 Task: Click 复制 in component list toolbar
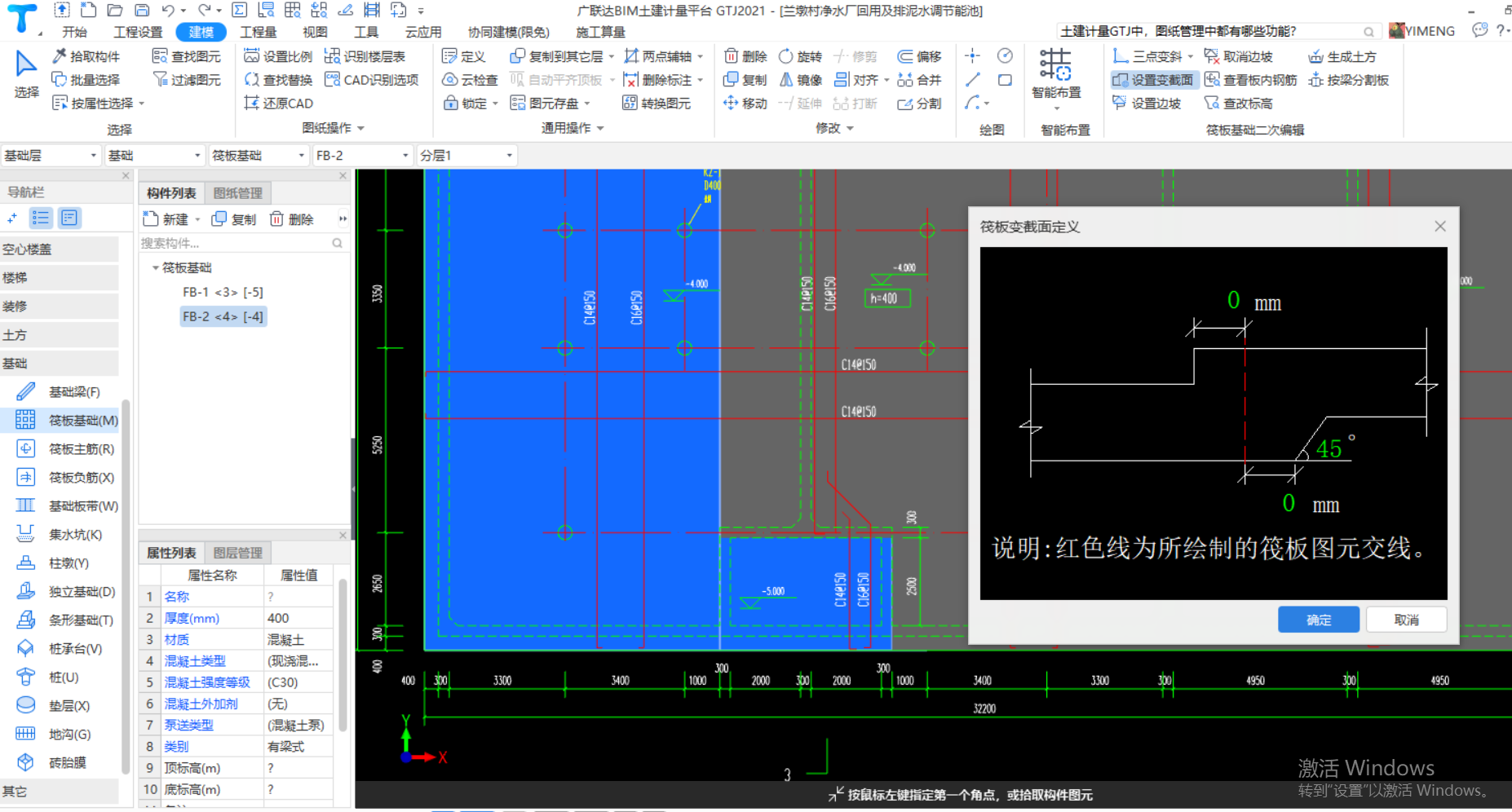point(234,219)
